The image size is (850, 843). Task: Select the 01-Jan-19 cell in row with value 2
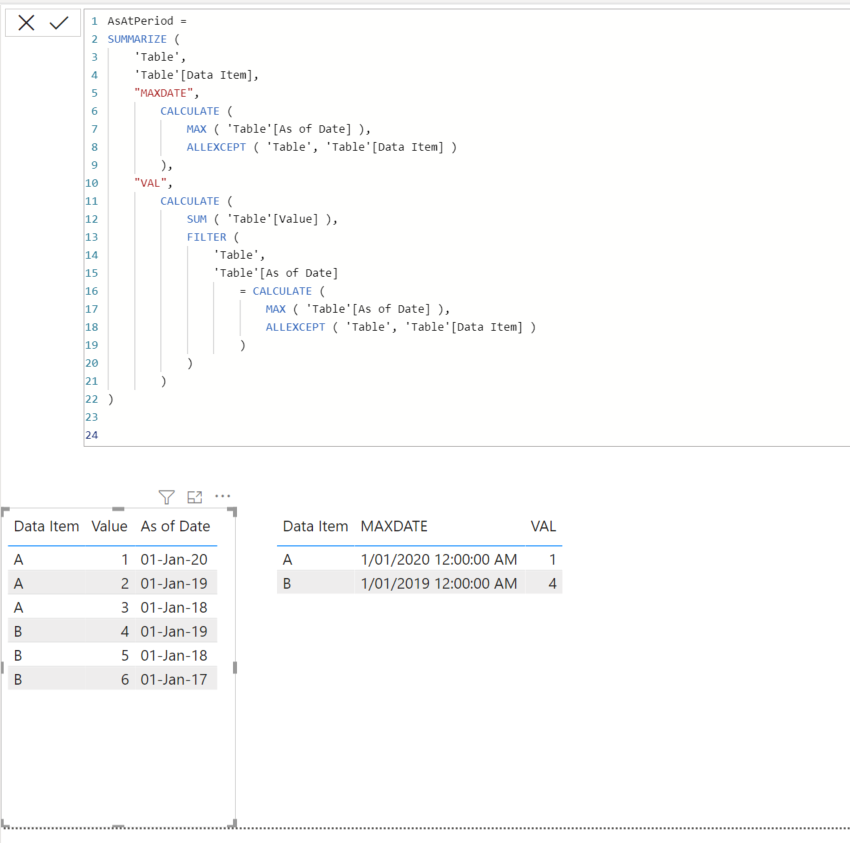[174, 583]
